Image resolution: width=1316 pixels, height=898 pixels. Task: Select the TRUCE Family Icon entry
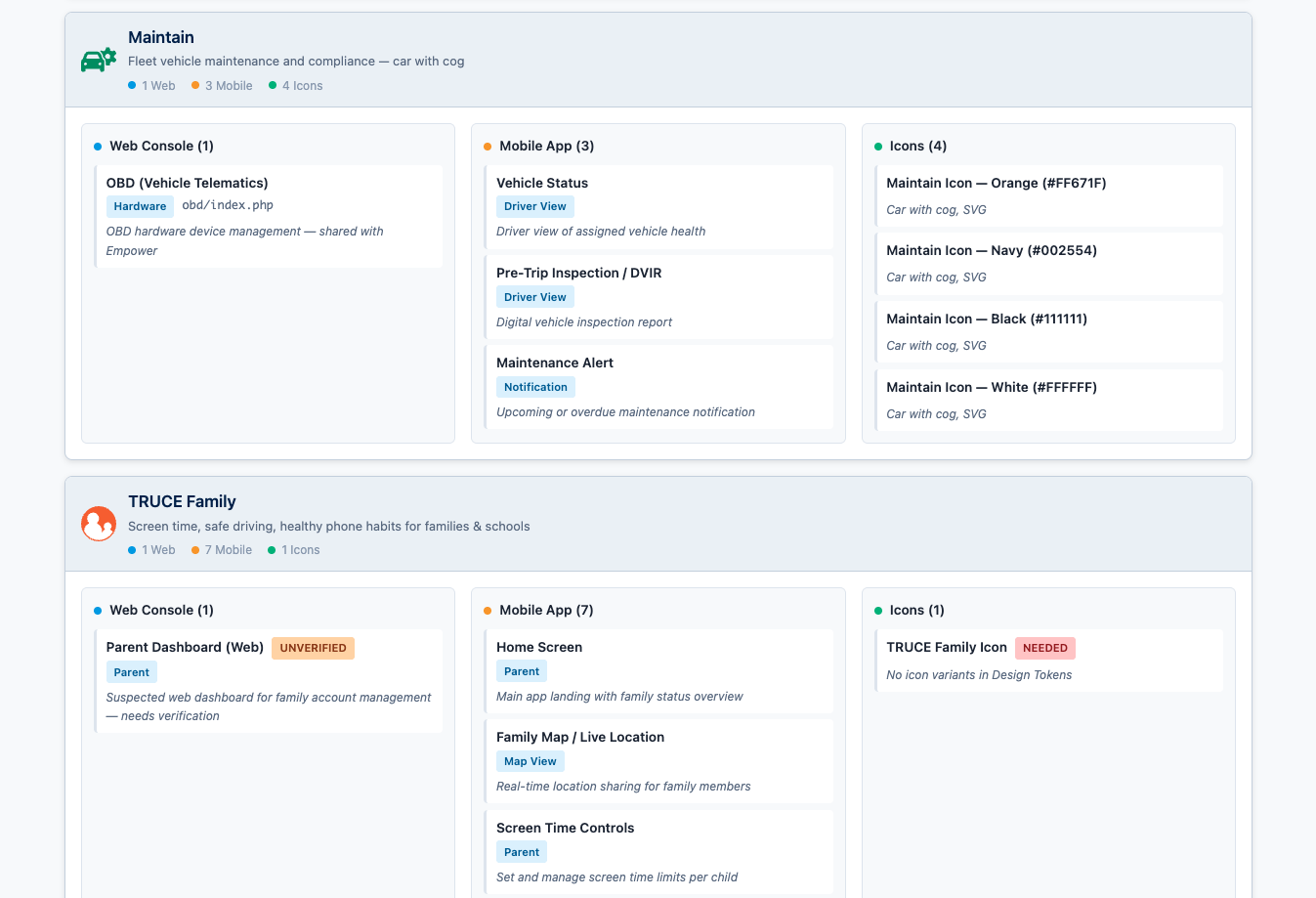point(1048,661)
